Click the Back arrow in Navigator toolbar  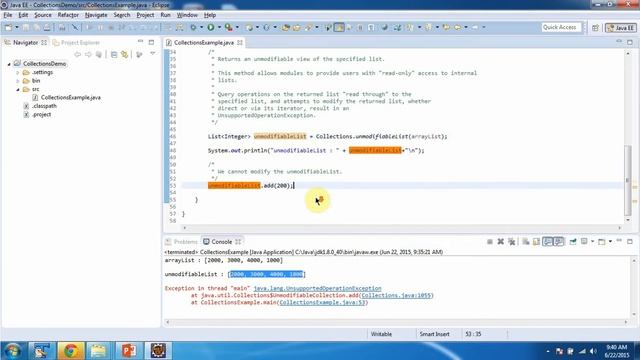point(78,54)
